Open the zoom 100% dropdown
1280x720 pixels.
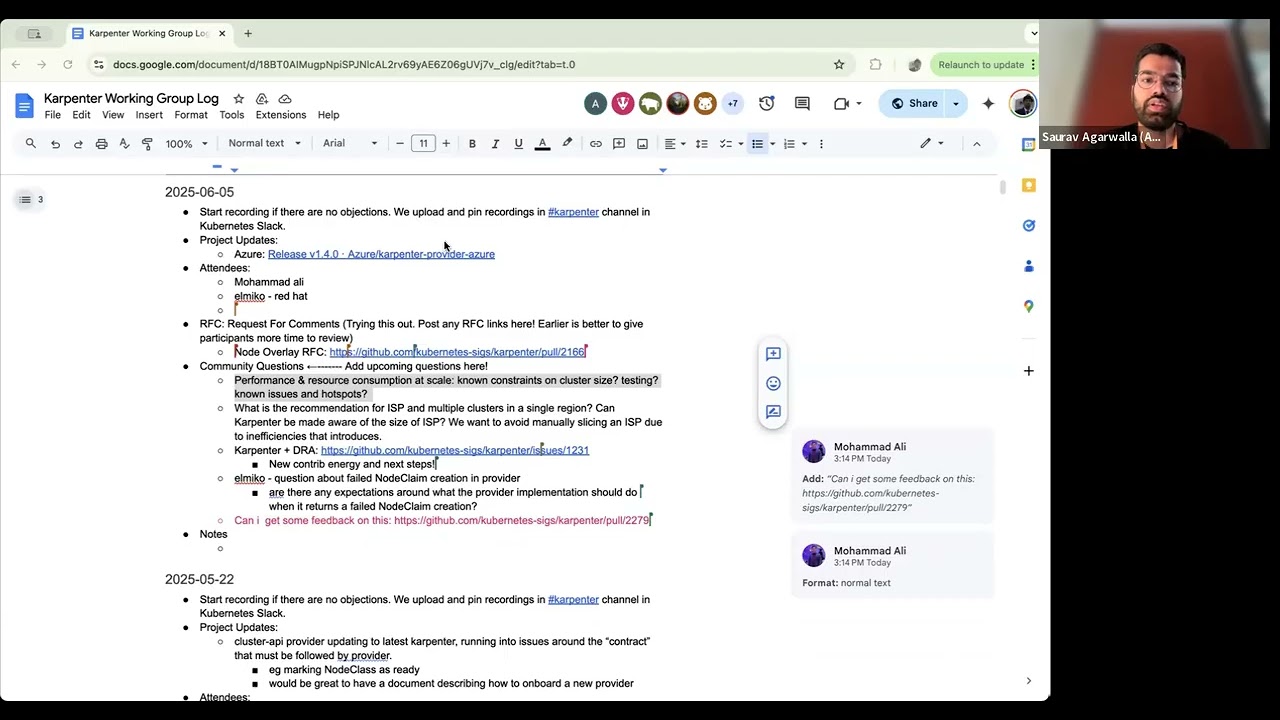[x=187, y=144]
